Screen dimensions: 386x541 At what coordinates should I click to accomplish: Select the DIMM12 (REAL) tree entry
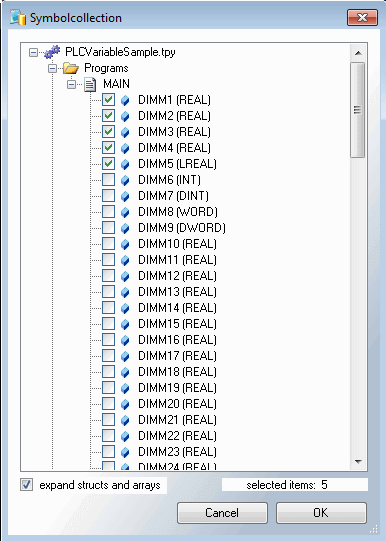(177, 276)
